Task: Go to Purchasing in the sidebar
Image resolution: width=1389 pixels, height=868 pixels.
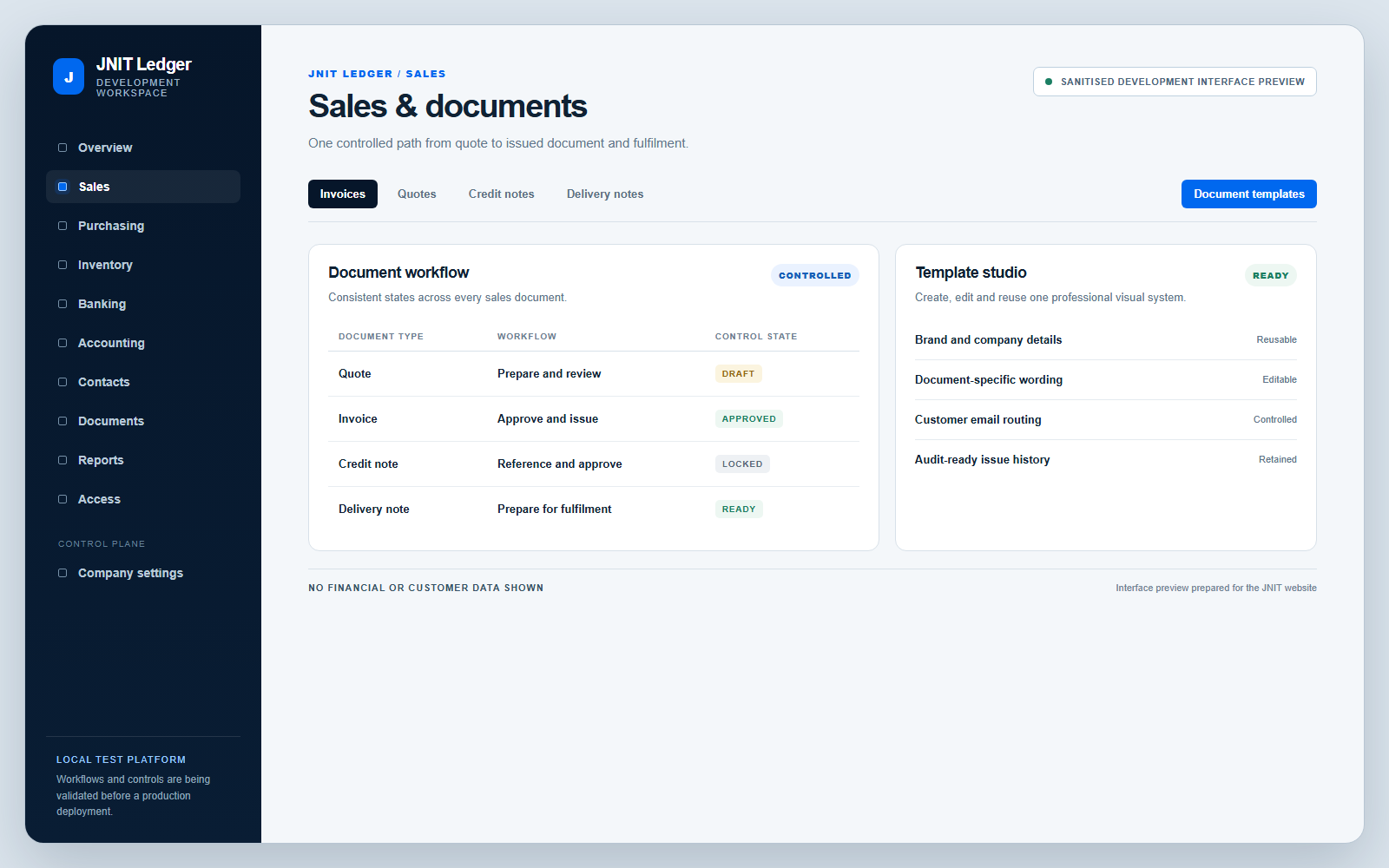Action: [143, 226]
